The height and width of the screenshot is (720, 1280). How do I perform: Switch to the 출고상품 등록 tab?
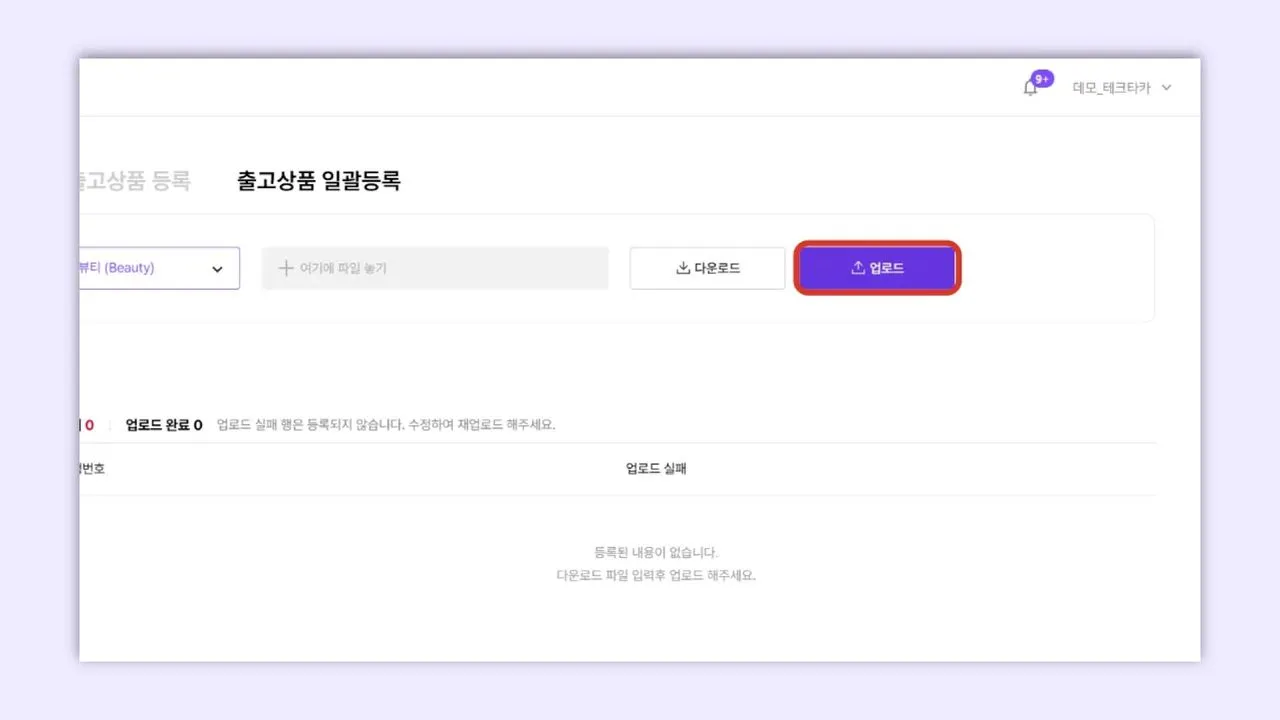(134, 181)
